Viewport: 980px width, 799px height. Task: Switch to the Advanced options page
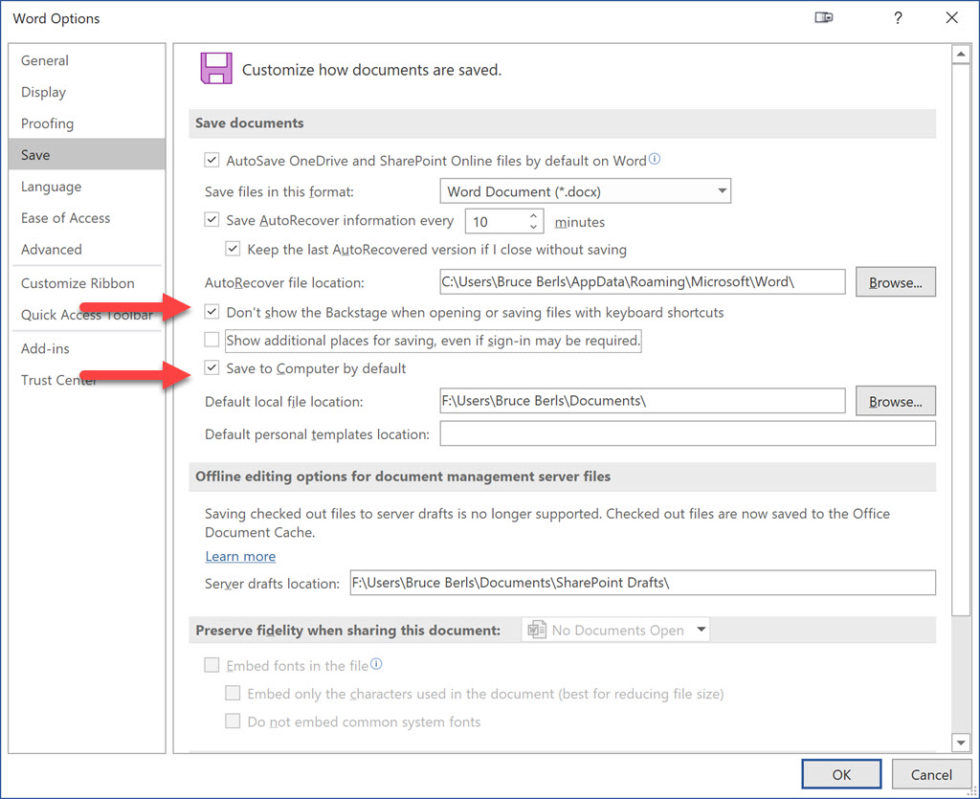pyautogui.click(x=51, y=249)
